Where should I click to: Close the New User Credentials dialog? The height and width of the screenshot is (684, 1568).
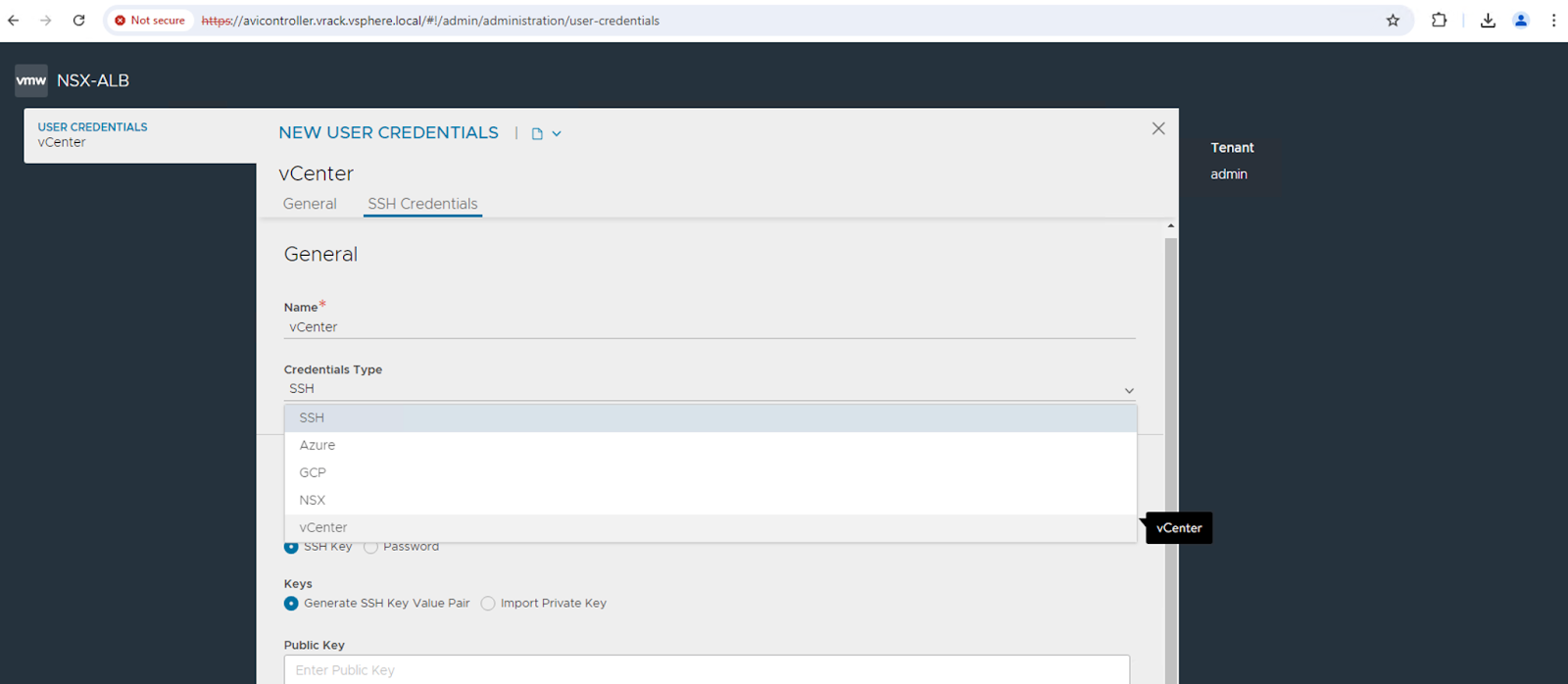click(x=1158, y=128)
